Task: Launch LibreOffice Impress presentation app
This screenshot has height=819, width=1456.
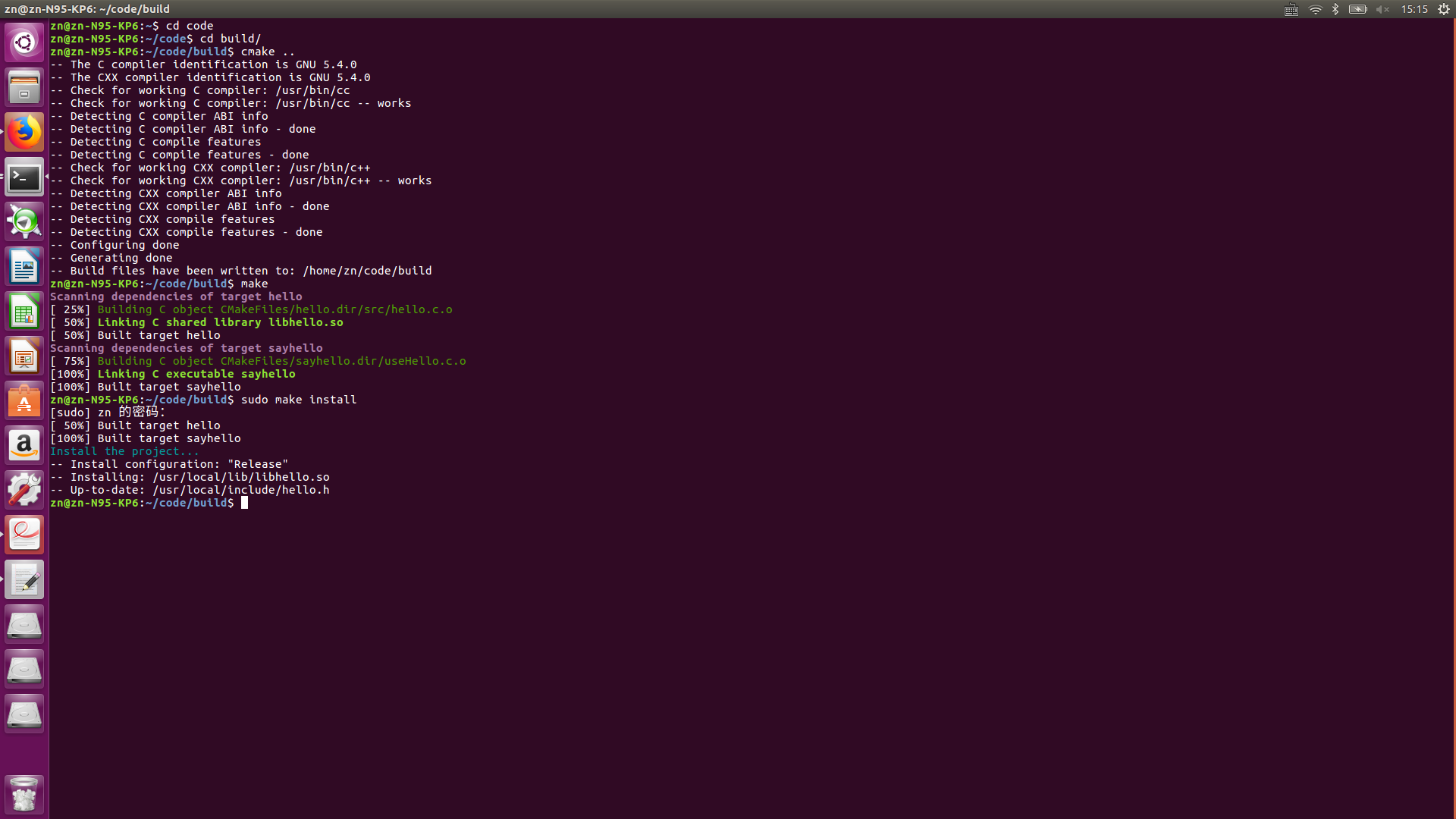Action: point(24,356)
